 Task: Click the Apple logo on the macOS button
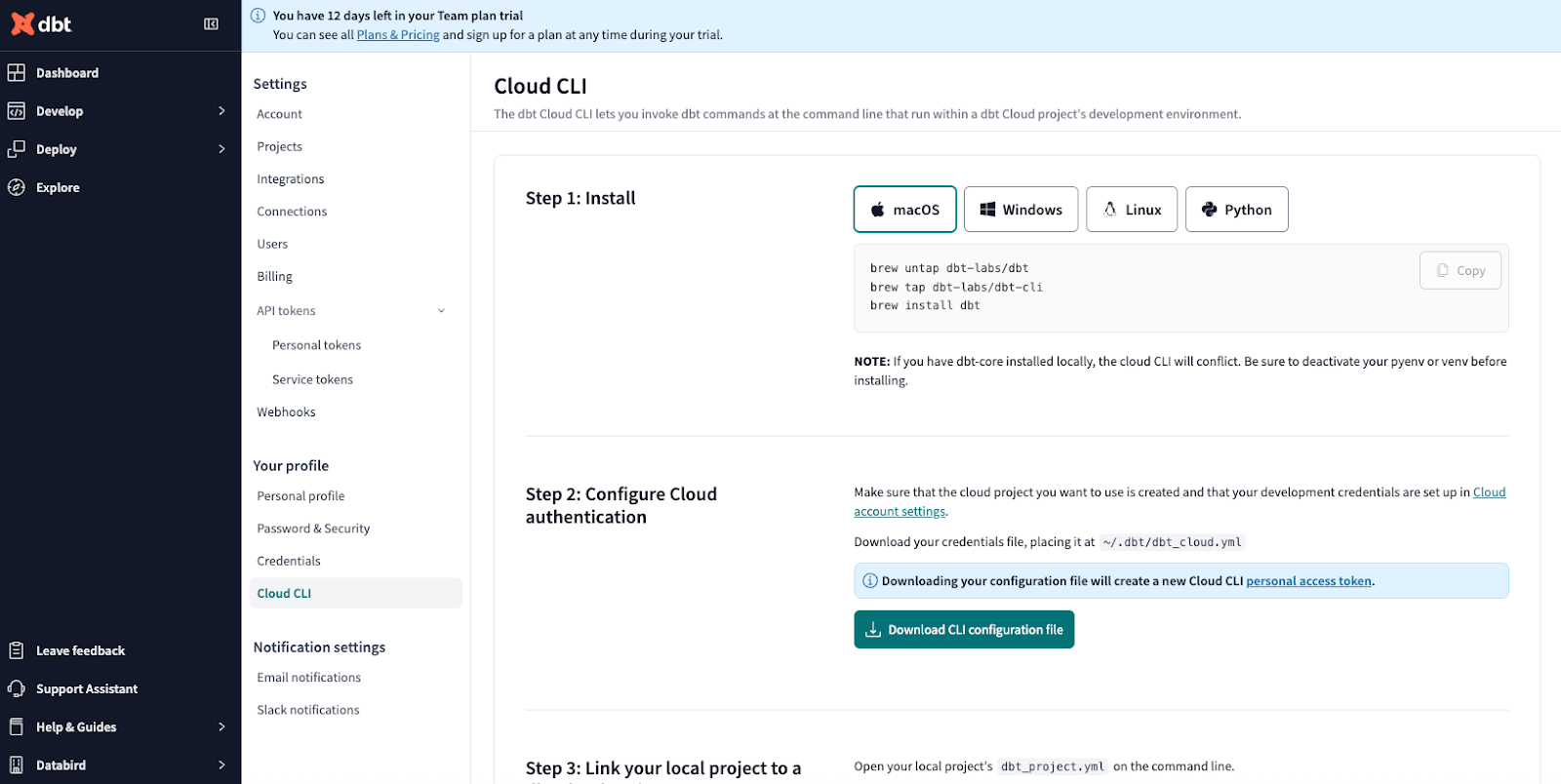(x=878, y=209)
